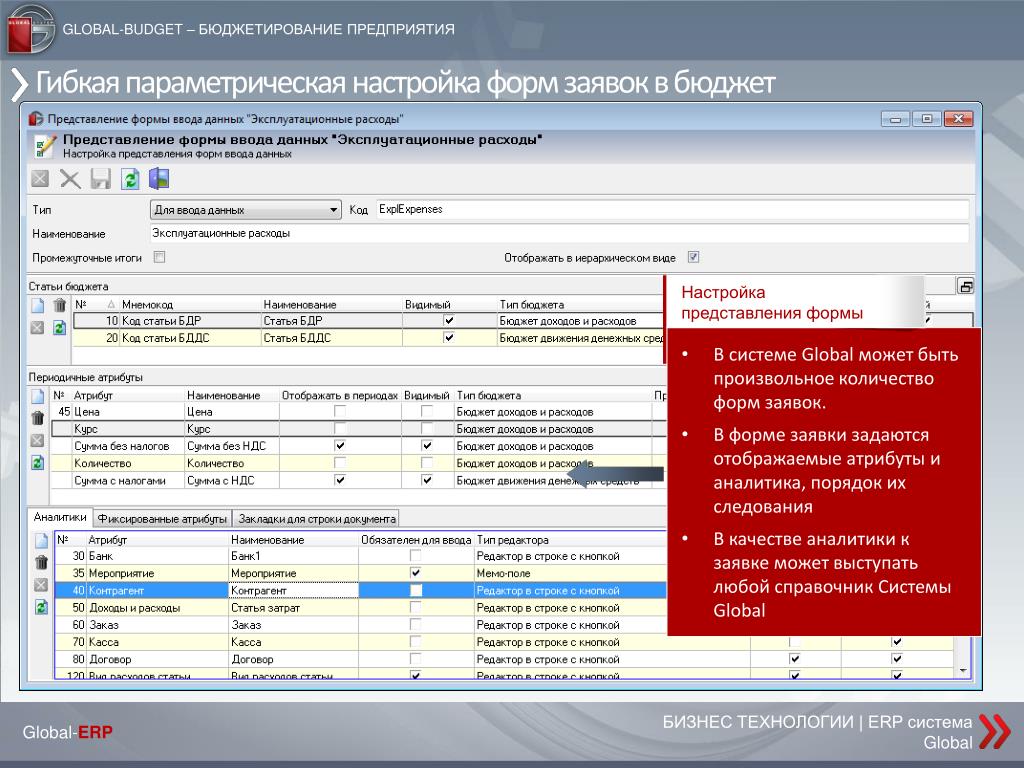
Task: Refresh the Аналитики table
Action: (x=41, y=607)
